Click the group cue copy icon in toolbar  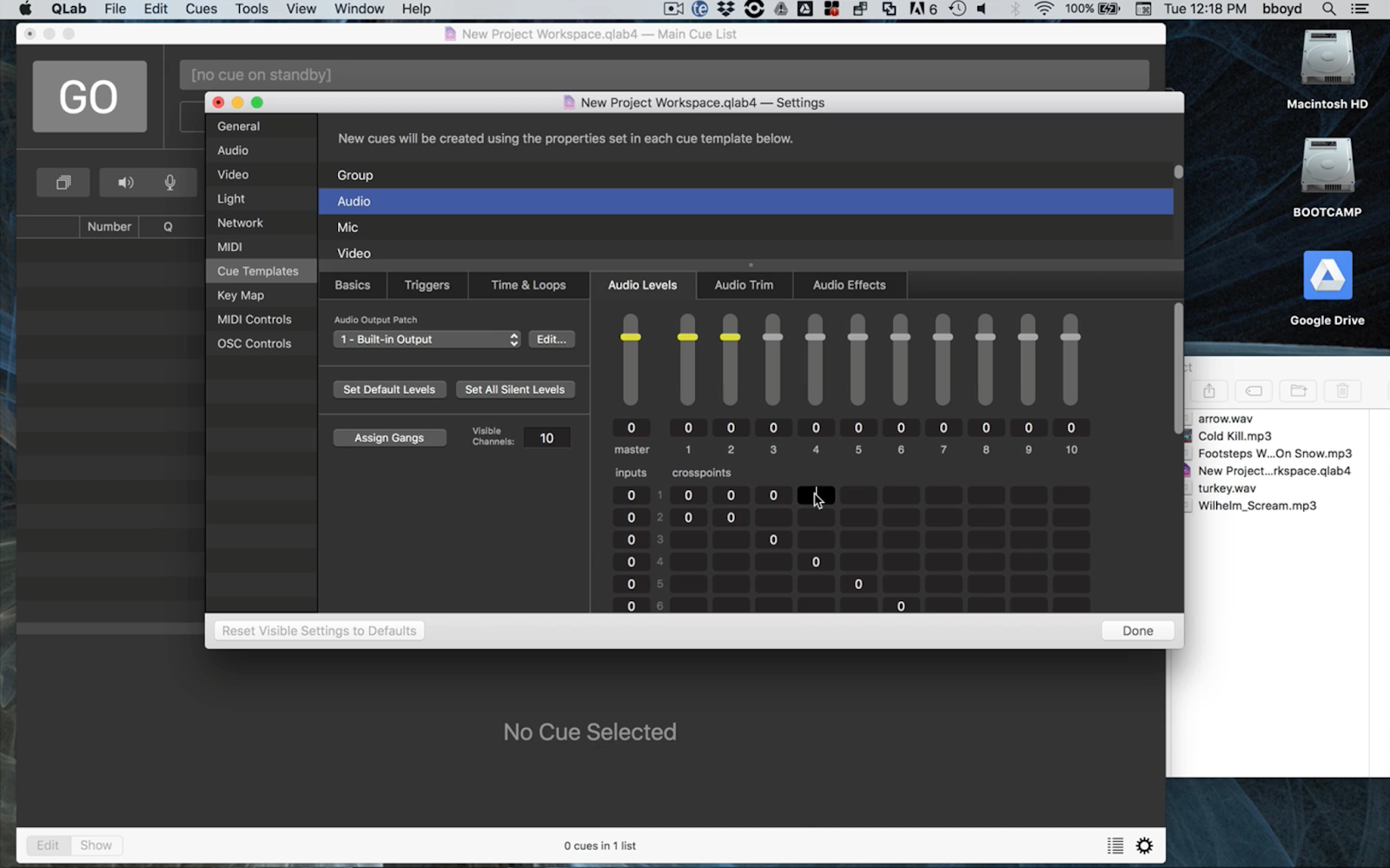tap(63, 182)
